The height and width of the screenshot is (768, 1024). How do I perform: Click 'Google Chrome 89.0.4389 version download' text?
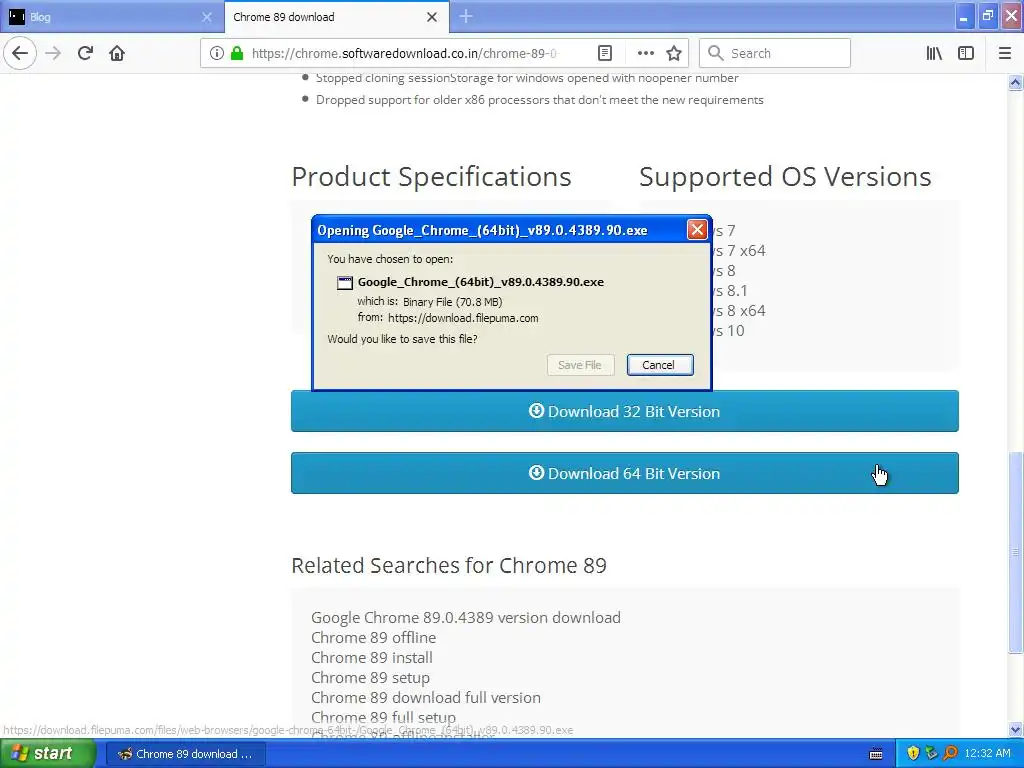(466, 618)
